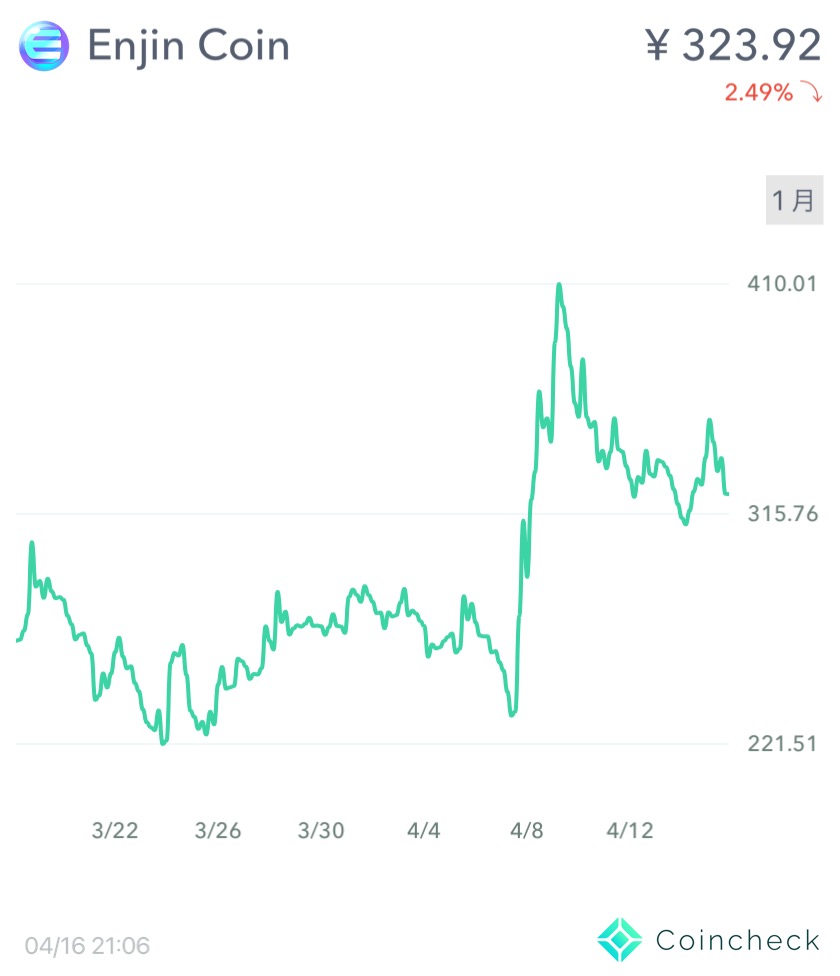Click the rightmost end of the chart line
The height and width of the screenshot is (976, 840).
click(727, 493)
